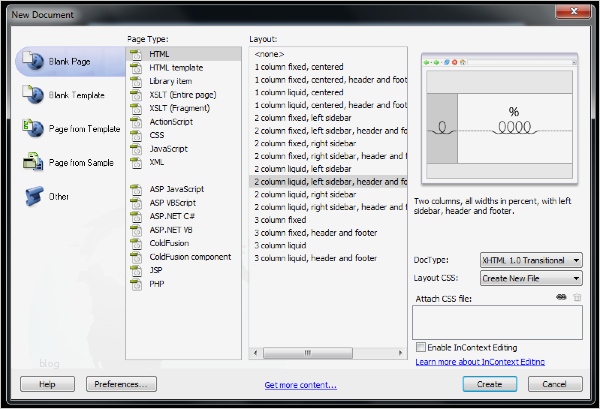Click the ColdFusion file icon
This screenshot has width=600, height=409.
tap(136, 244)
